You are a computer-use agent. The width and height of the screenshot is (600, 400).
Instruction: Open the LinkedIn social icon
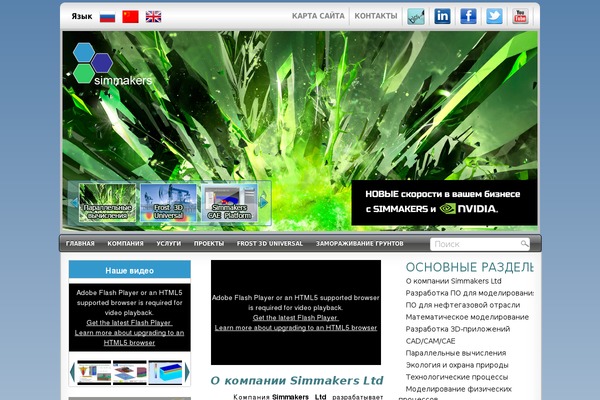[442, 16]
